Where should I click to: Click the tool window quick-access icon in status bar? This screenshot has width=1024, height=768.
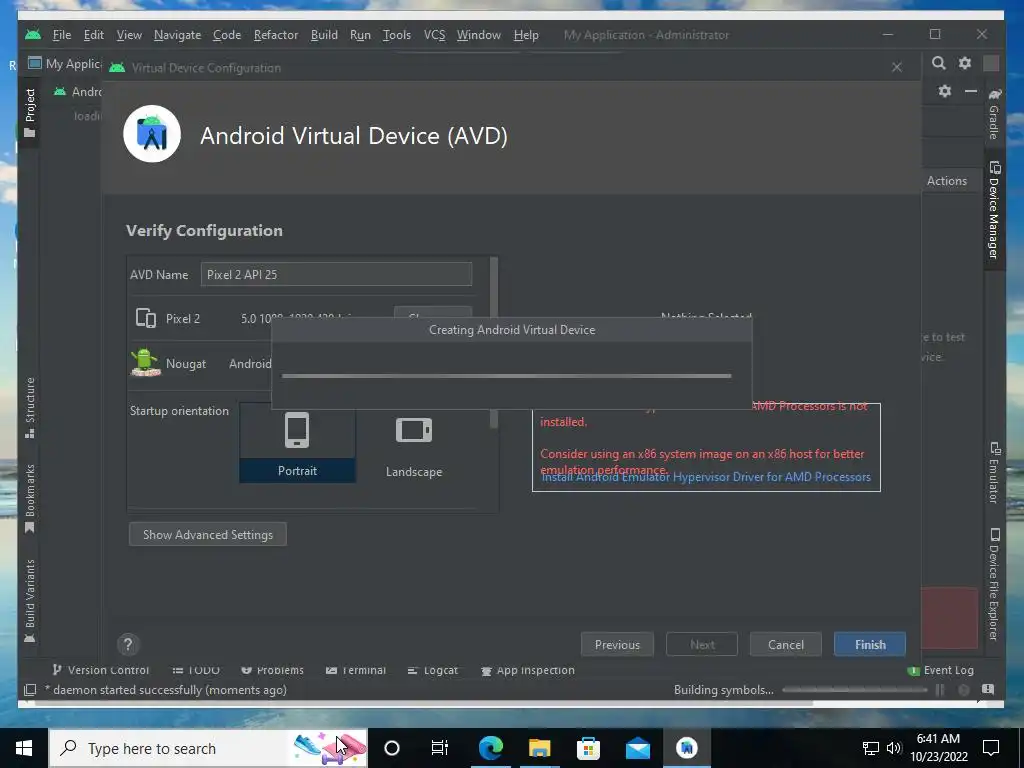coord(29,690)
